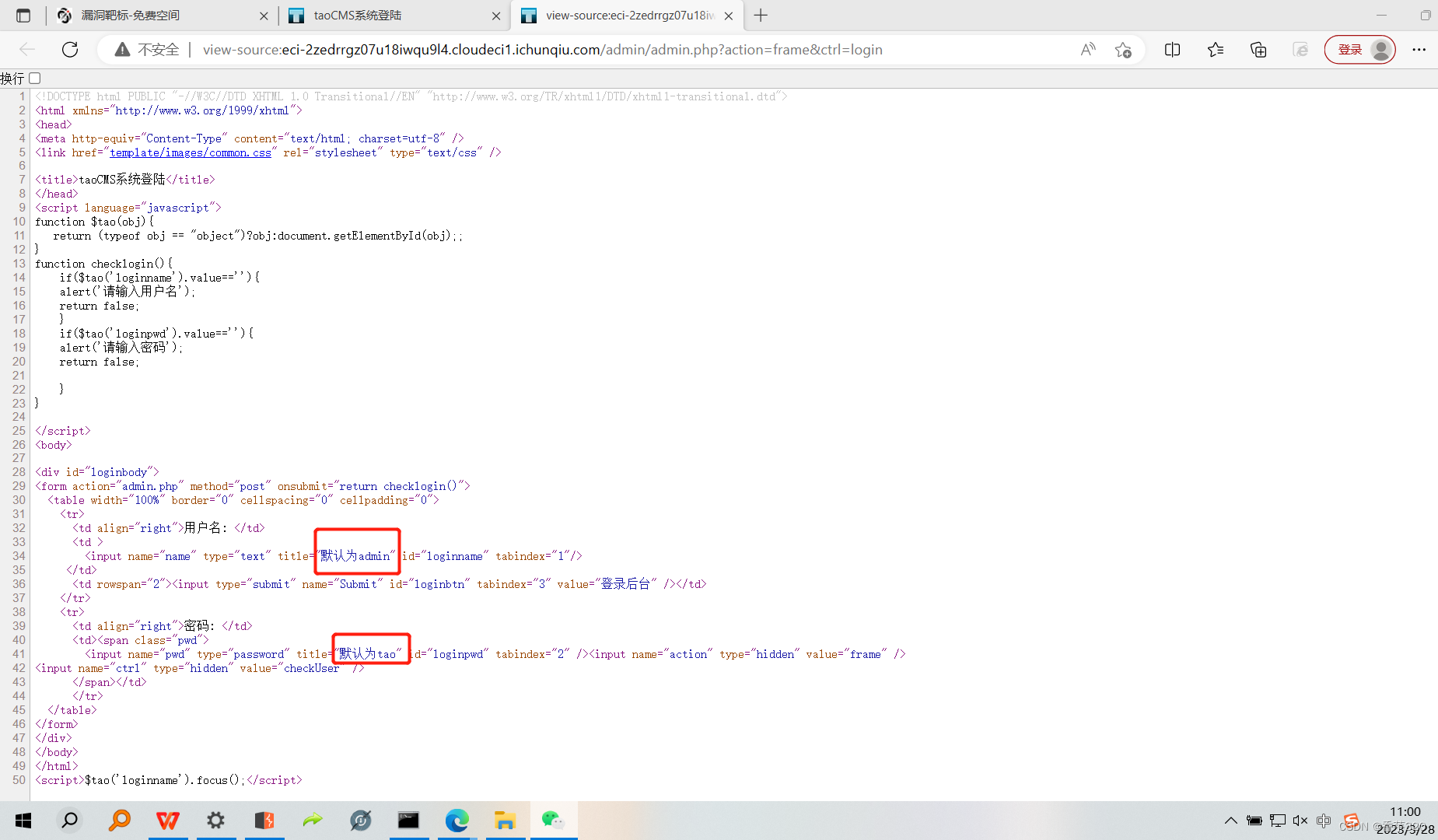The width and height of the screenshot is (1438, 840).
Task: Click the checkUser value on line 42
Action: 311,668
